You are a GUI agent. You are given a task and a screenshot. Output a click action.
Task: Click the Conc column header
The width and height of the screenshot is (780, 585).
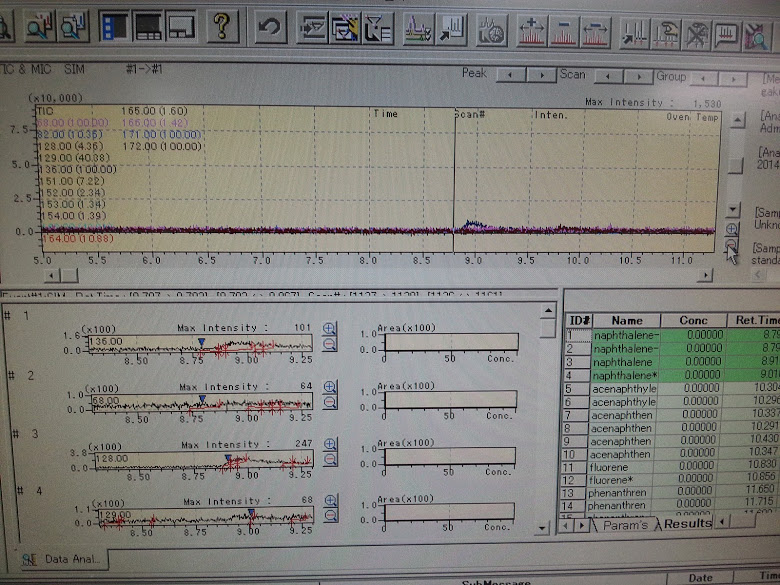(x=693, y=320)
